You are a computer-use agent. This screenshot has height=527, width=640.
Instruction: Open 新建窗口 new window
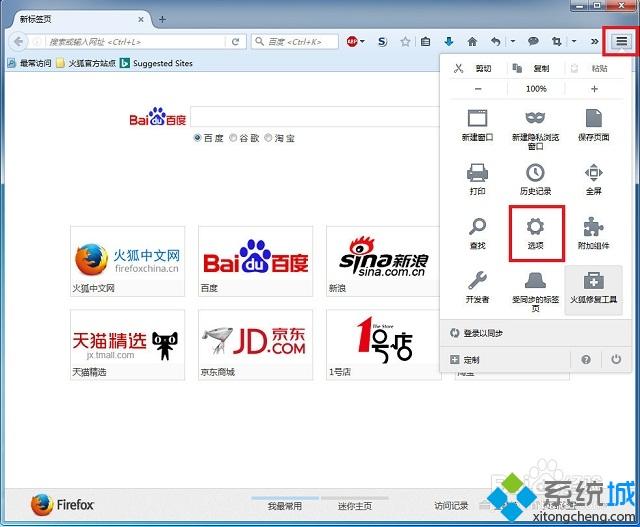click(478, 125)
